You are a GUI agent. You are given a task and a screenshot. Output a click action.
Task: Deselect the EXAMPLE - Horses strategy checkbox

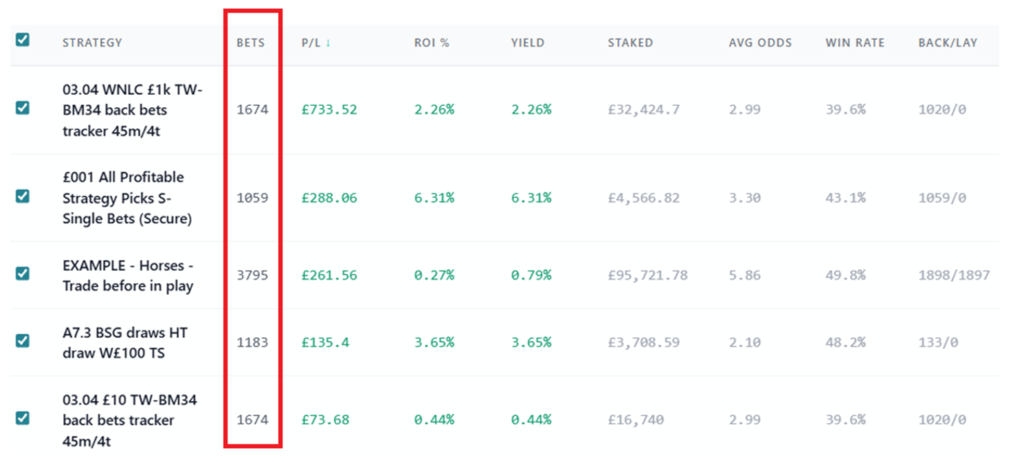pos(23,273)
